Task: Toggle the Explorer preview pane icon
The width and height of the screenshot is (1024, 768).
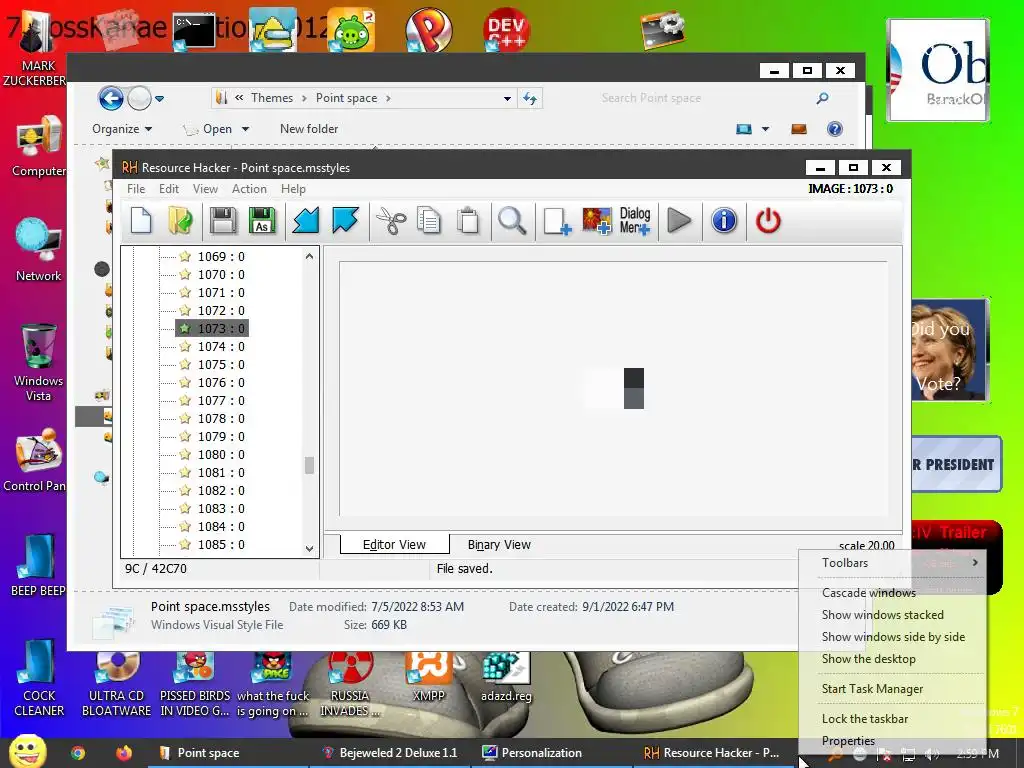Action: [799, 129]
